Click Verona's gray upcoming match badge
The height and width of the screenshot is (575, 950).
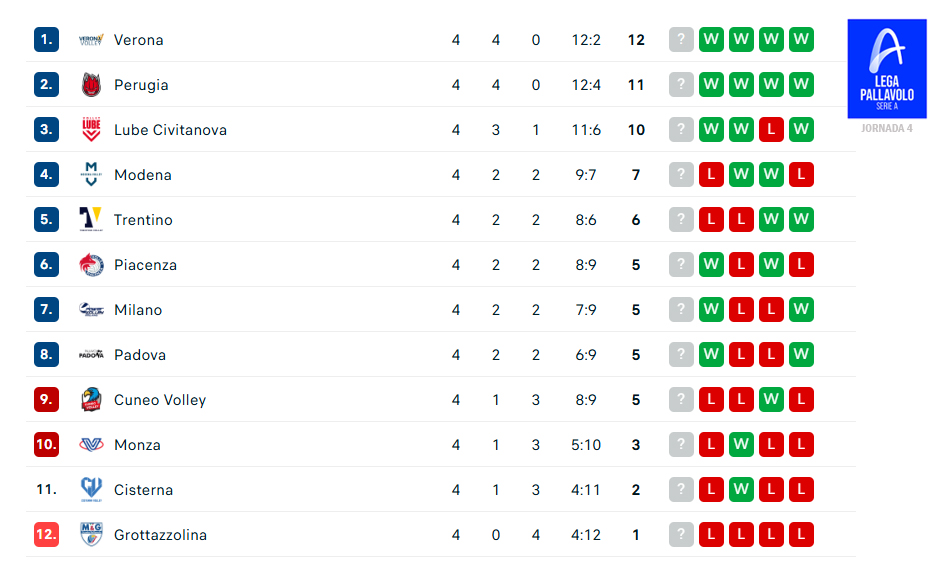(x=681, y=40)
